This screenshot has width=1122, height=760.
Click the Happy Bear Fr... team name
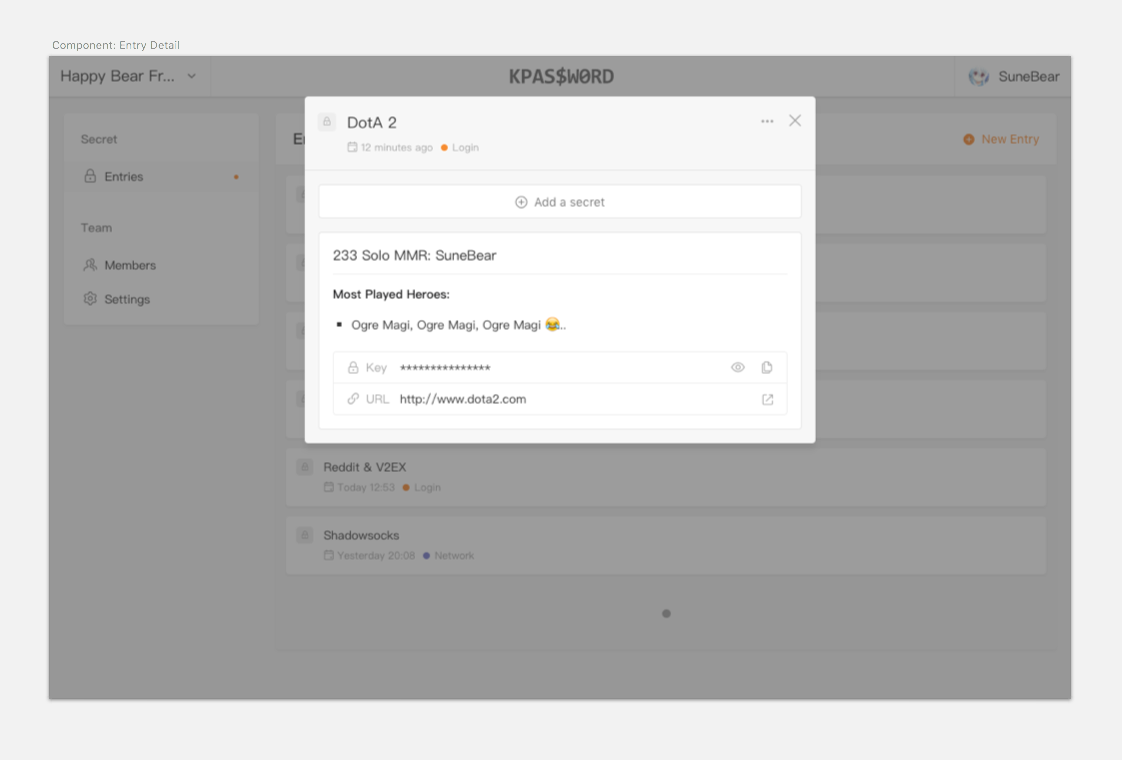point(117,77)
